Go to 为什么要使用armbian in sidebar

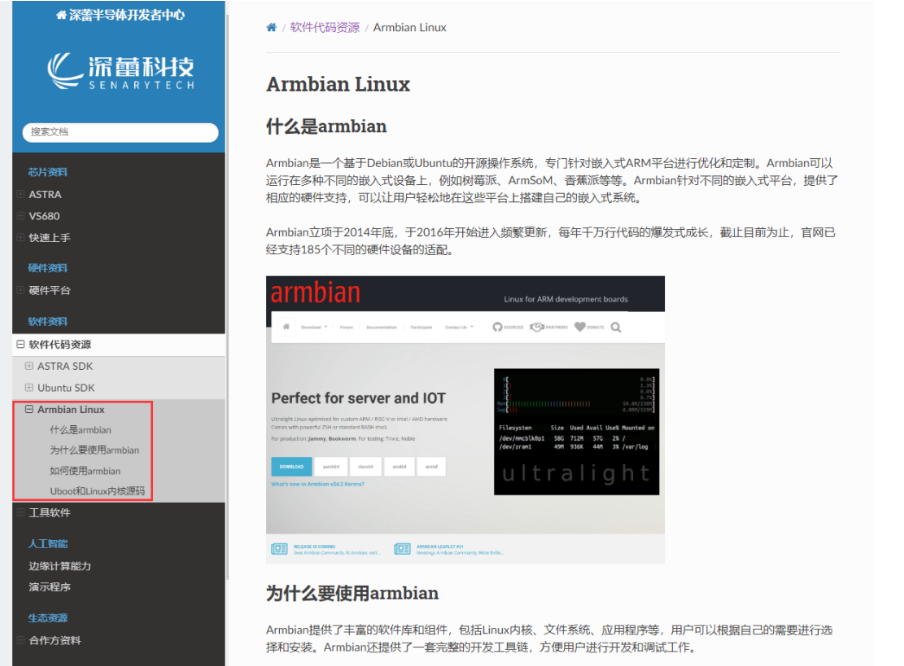95,450
